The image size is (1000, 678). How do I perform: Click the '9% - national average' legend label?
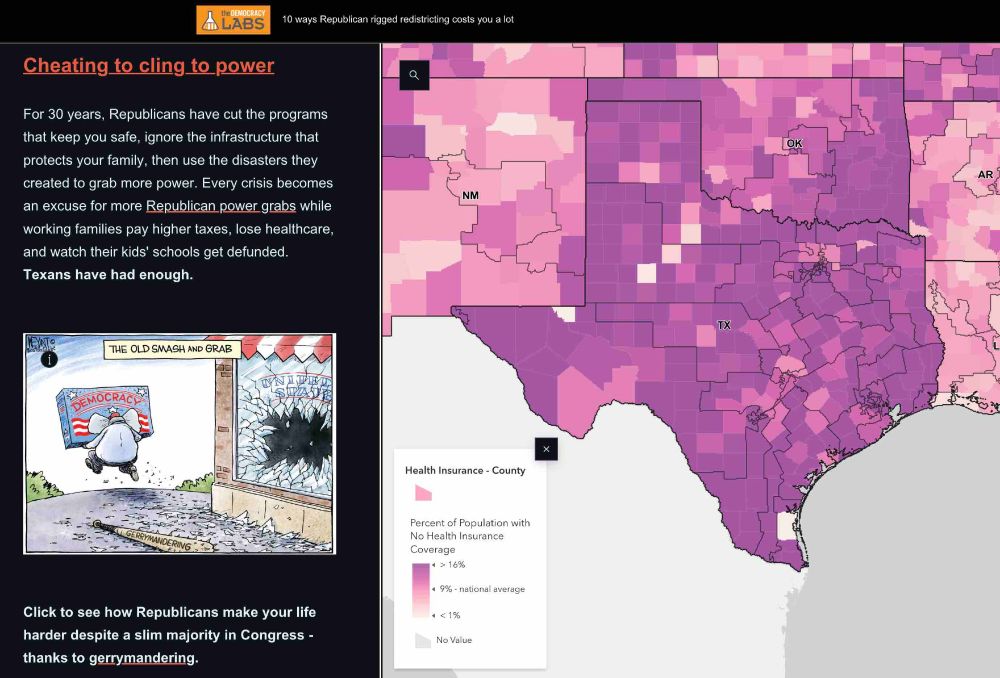tap(482, 589)
